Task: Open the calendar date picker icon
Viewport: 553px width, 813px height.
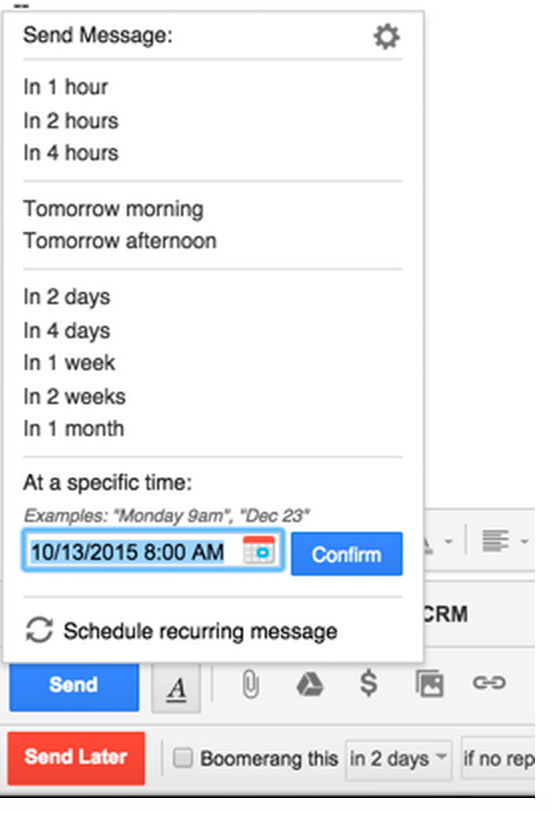Action: tap(259, 551)
